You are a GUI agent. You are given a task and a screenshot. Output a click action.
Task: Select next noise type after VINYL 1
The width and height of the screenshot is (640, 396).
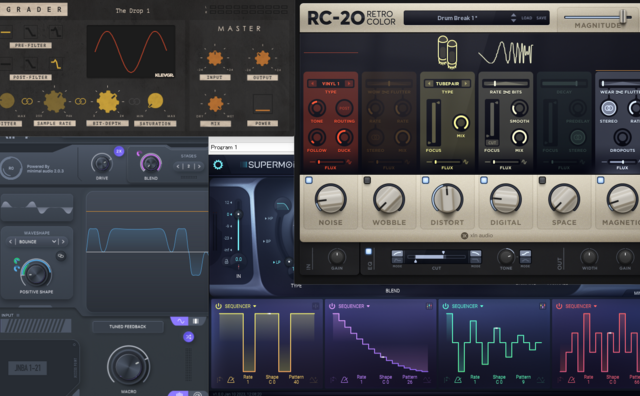[349, 84]
